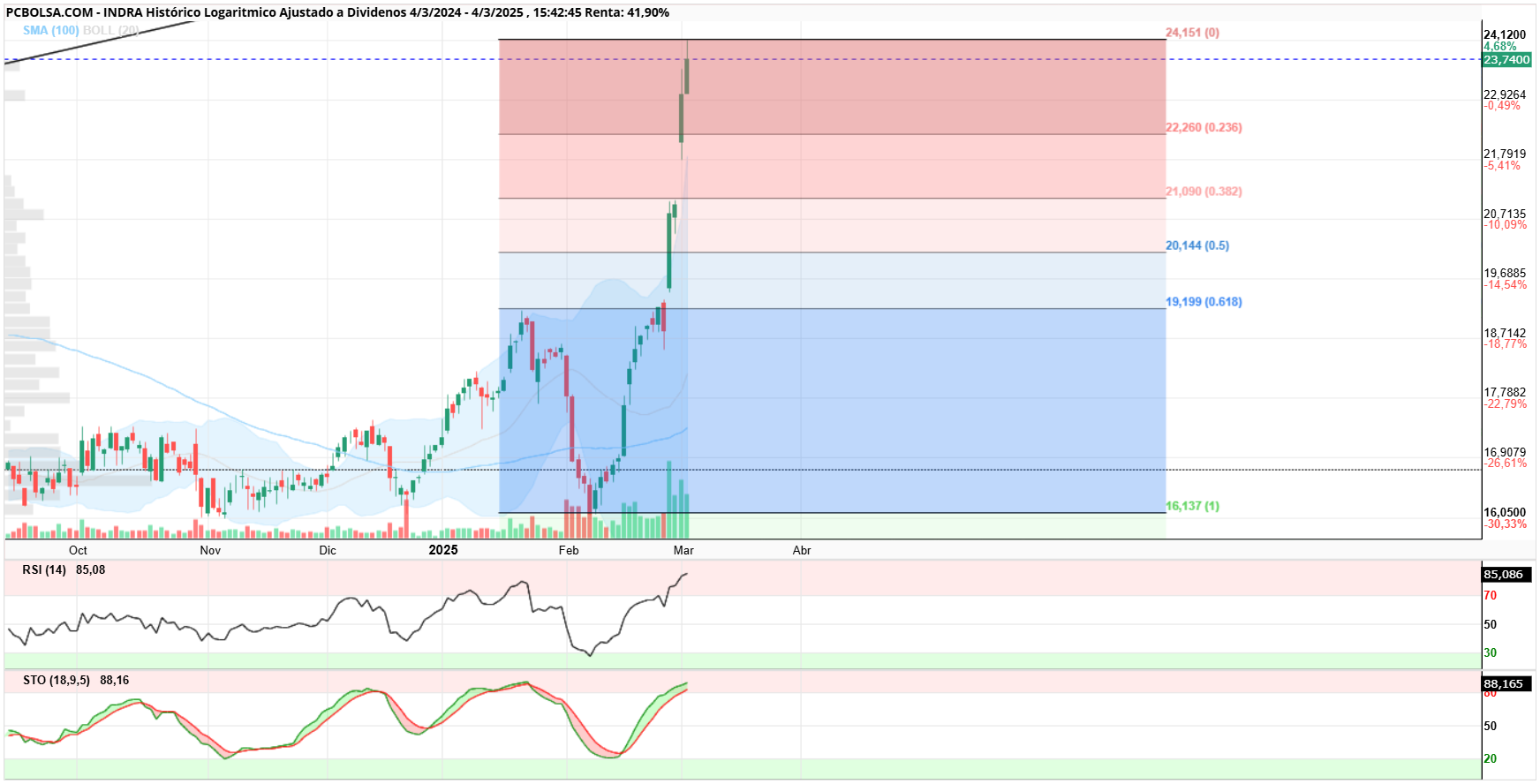
Task: Click the stochastic value tag 88,165
Action: [x=1506, y=683]
